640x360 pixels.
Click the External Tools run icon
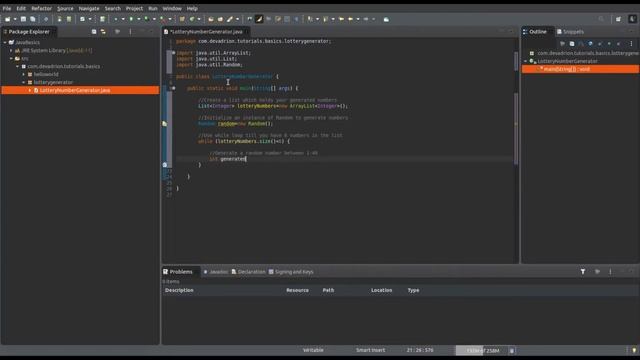point(162,19)
